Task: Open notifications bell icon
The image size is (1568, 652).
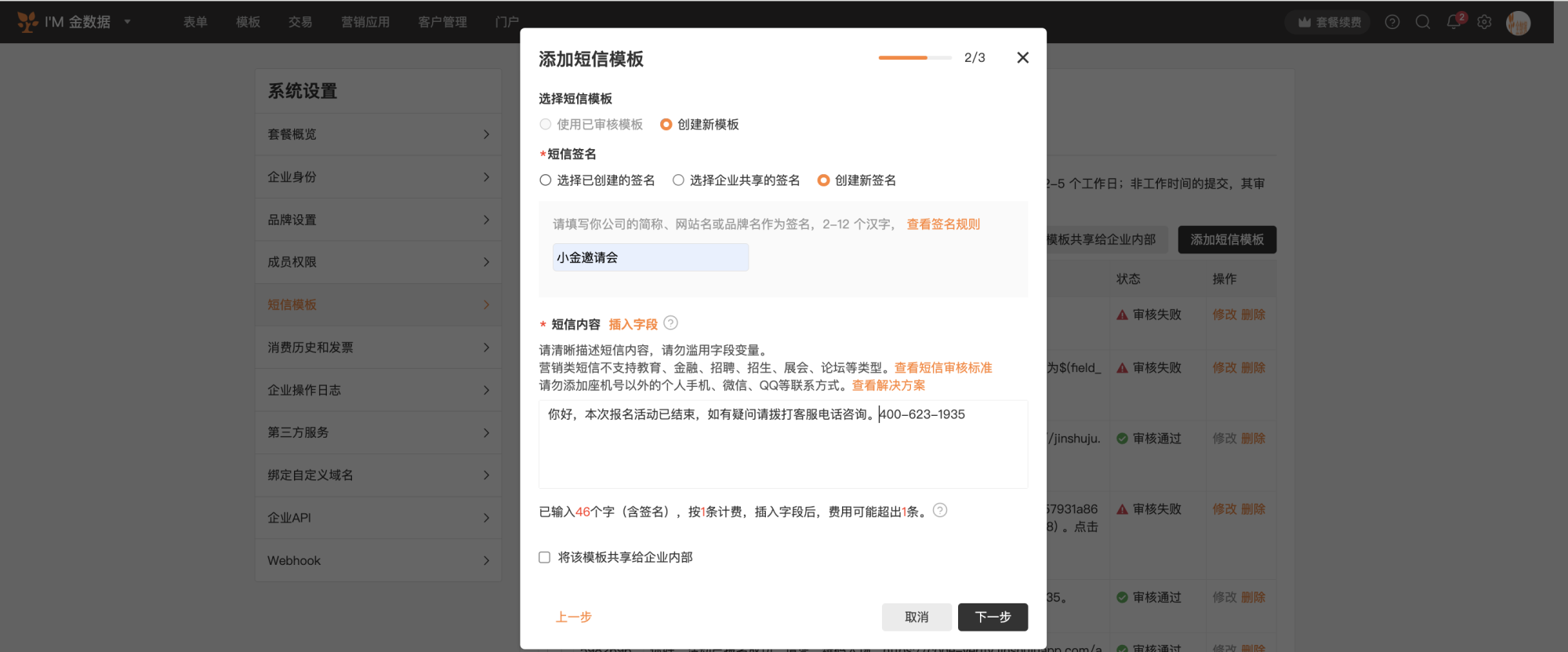Action: 1454,22
